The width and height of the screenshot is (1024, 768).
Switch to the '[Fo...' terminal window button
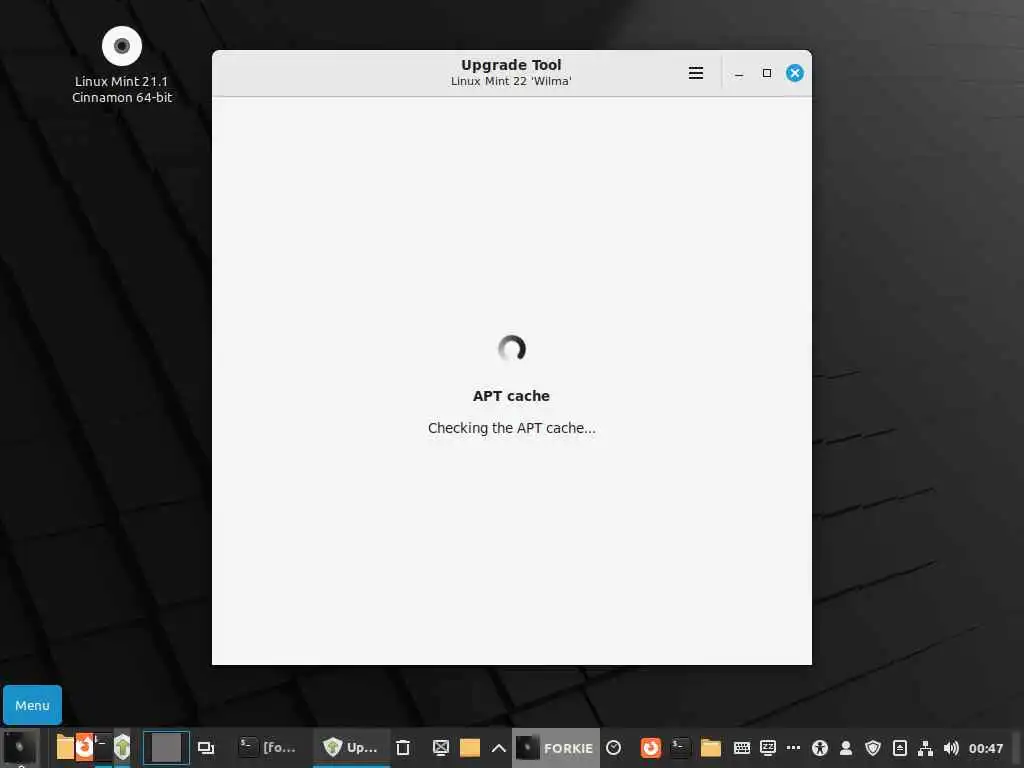268,748
